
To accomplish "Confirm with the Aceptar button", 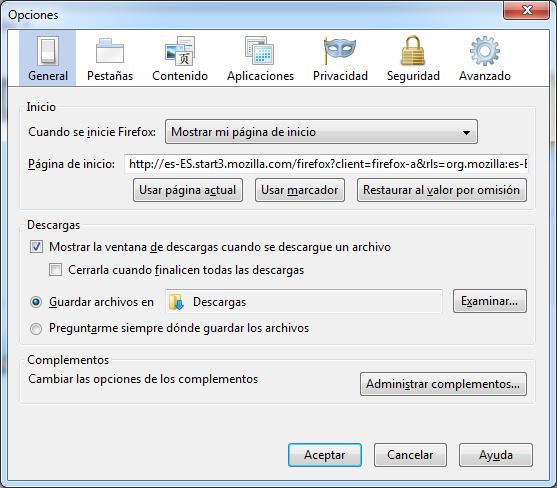I will 325,455.
